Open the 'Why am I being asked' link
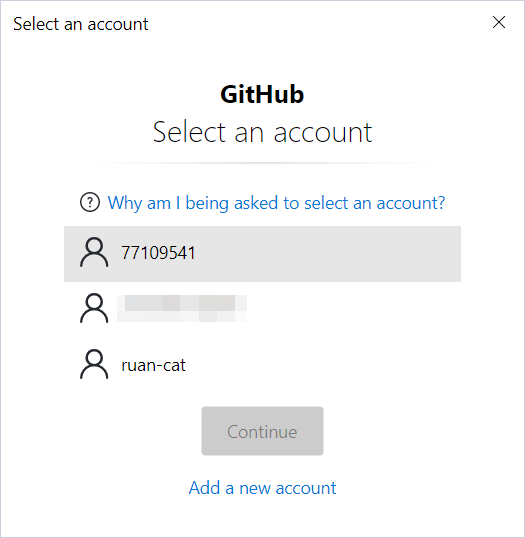The height and width of the screenshot is (538, 525). coord(276,203)
